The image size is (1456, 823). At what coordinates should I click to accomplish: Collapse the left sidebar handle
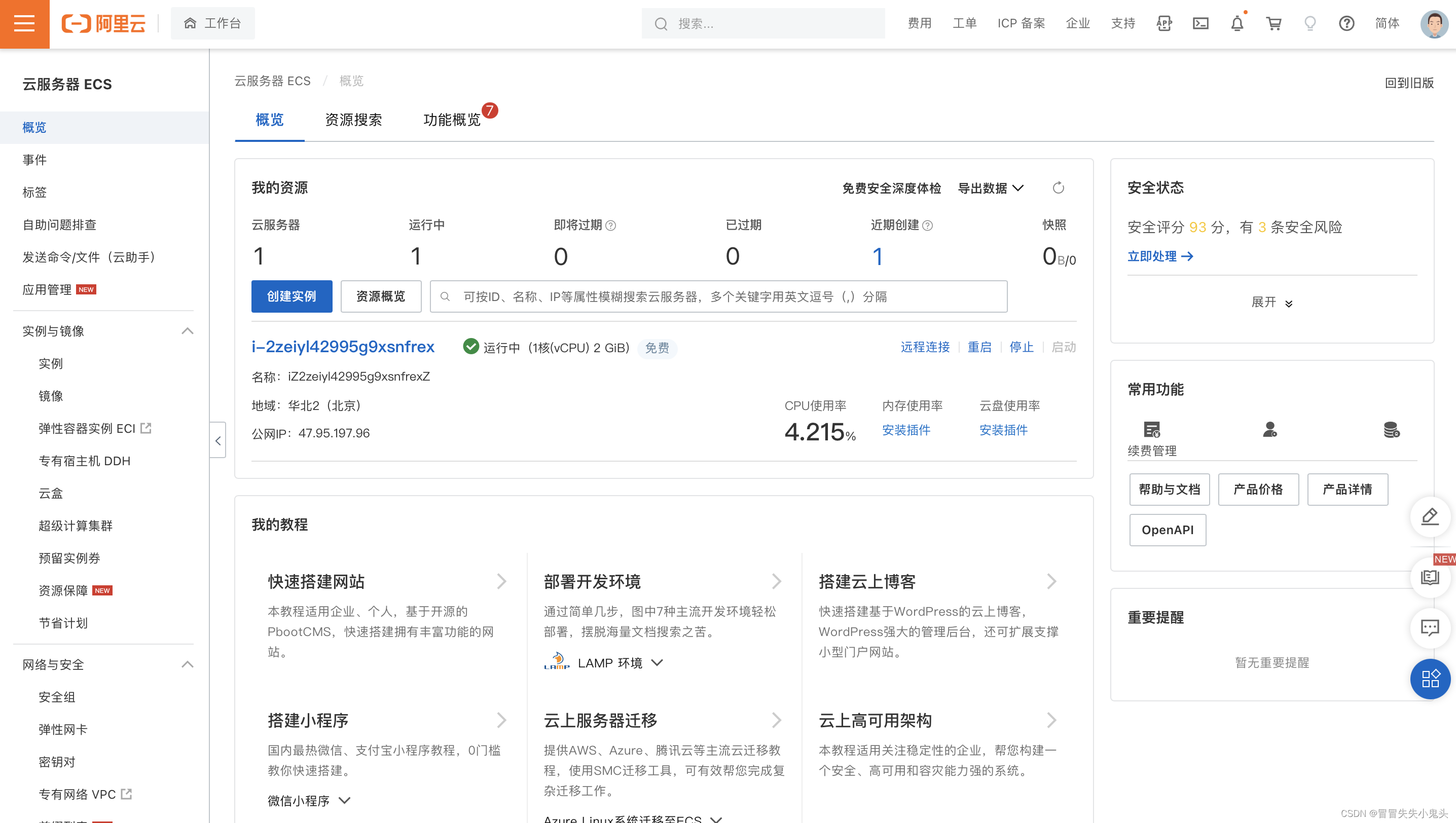(x=217, y=440)
